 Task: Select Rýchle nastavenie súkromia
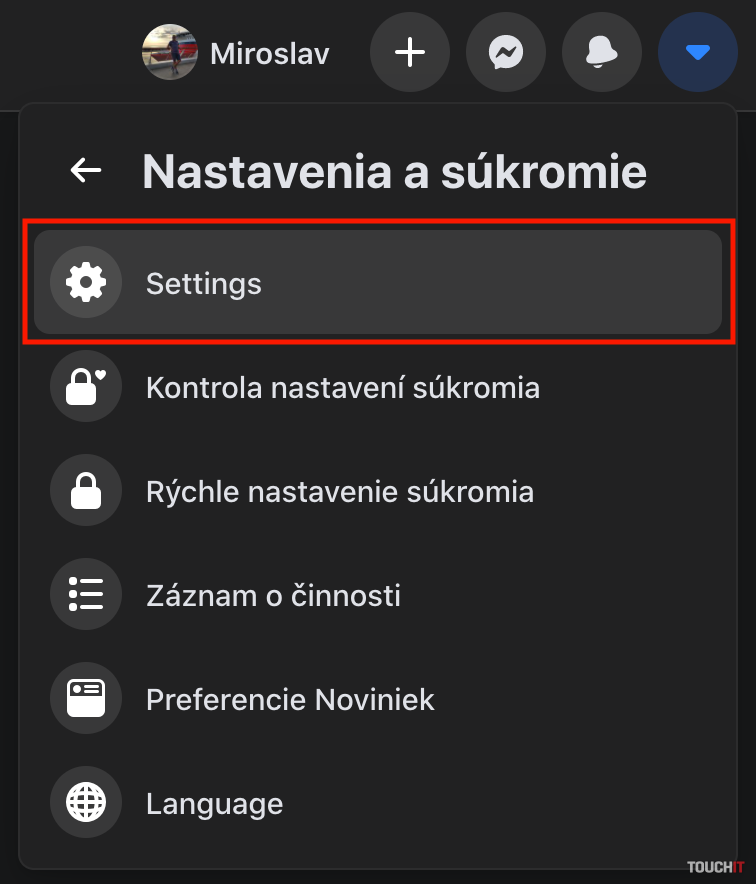click(340, 492)
